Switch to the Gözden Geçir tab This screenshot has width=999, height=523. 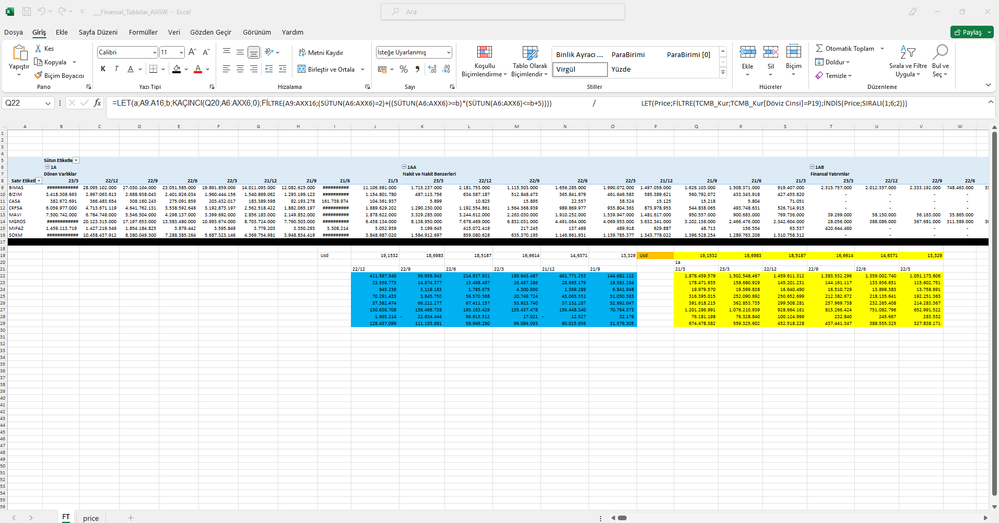click(211, 32)
